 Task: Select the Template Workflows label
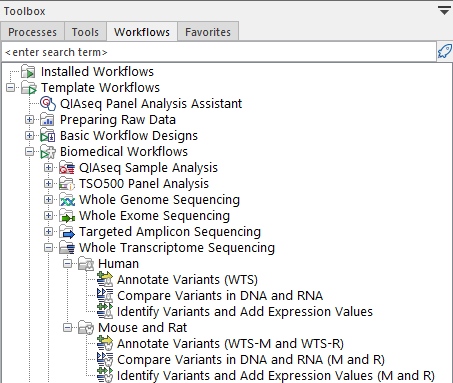(100, 88)
